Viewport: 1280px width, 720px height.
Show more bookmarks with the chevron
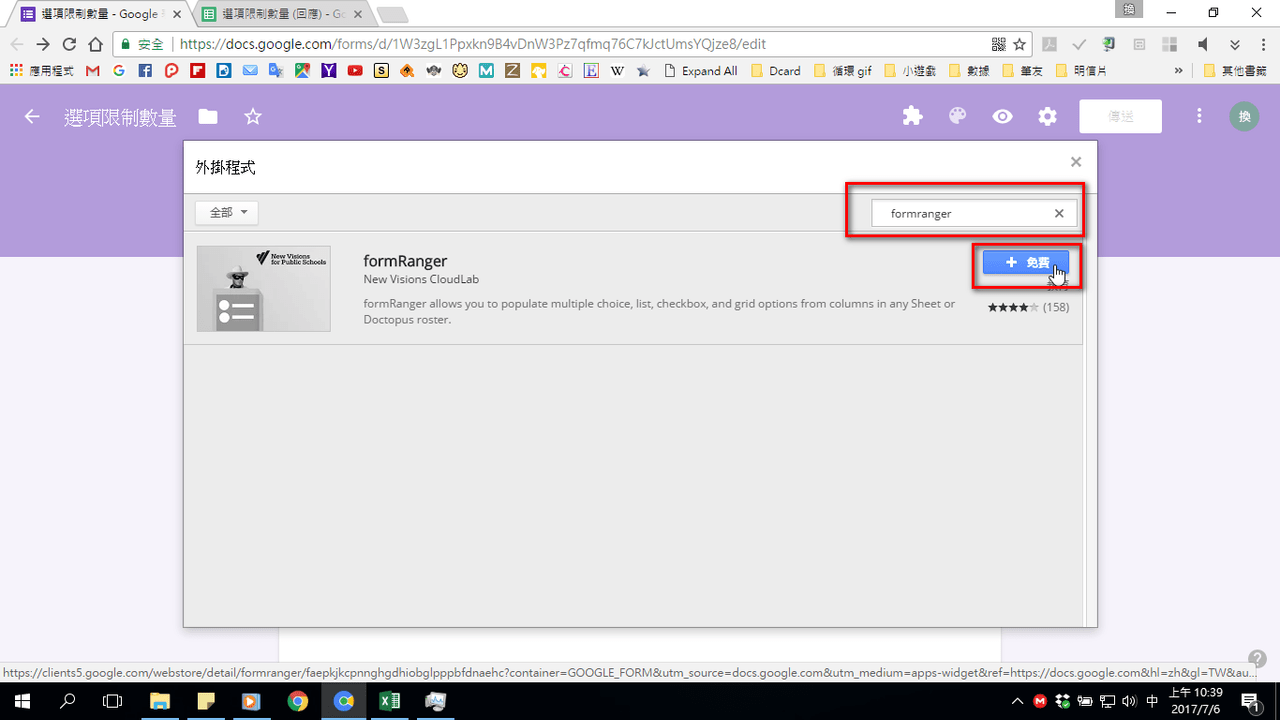click(x=1179, y=71)
